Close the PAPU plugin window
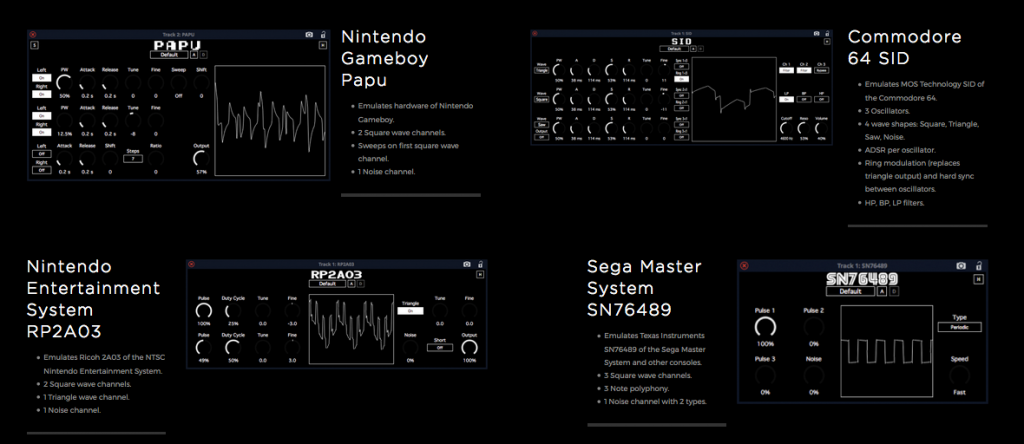Viewport: 1024px width, 444px height. (x=33, y=35)
